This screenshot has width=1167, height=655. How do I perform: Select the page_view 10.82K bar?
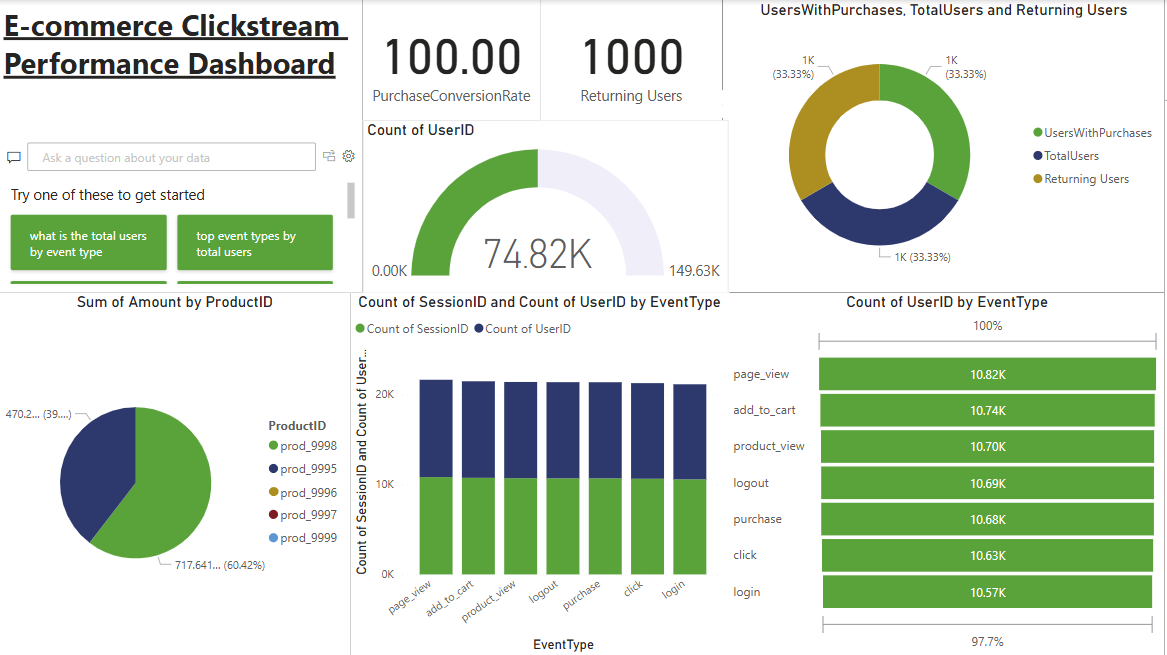990,374
